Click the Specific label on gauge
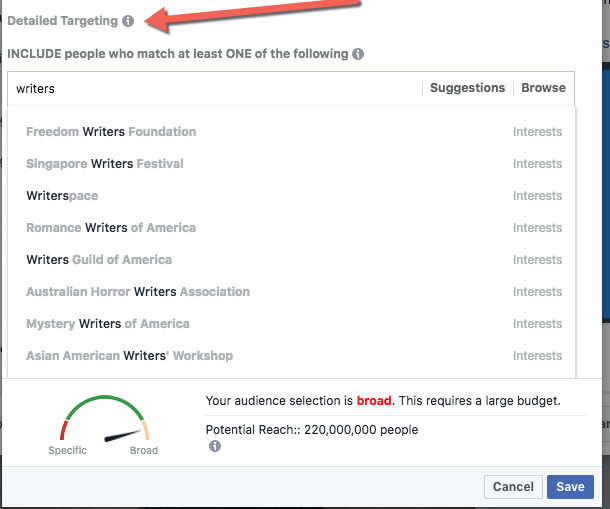The image size is (610, 509). [67, 450]
